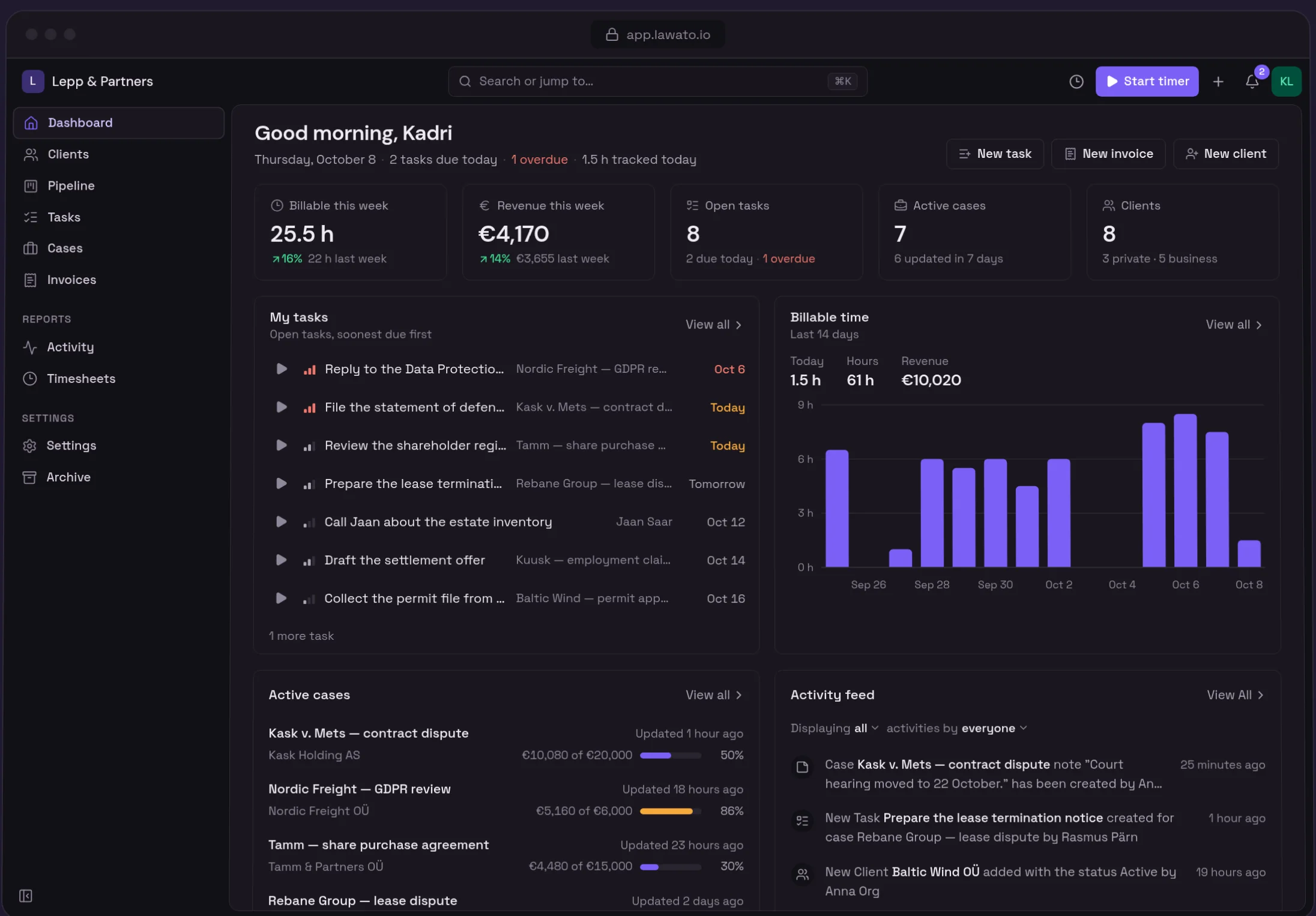Open Activity report in the sidebar
This screenshot has height=916, width=1316.
119,347
